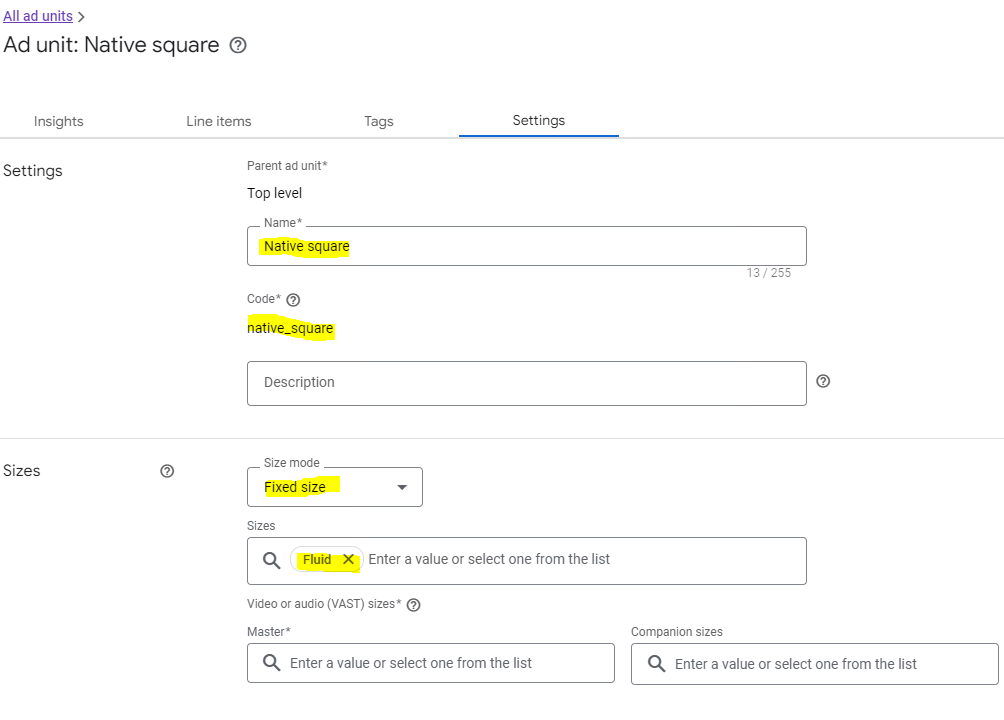Click the search icon in Sizes field
Image resolution: width=1004 pixels, height=720 pixels.
(271, 560)
